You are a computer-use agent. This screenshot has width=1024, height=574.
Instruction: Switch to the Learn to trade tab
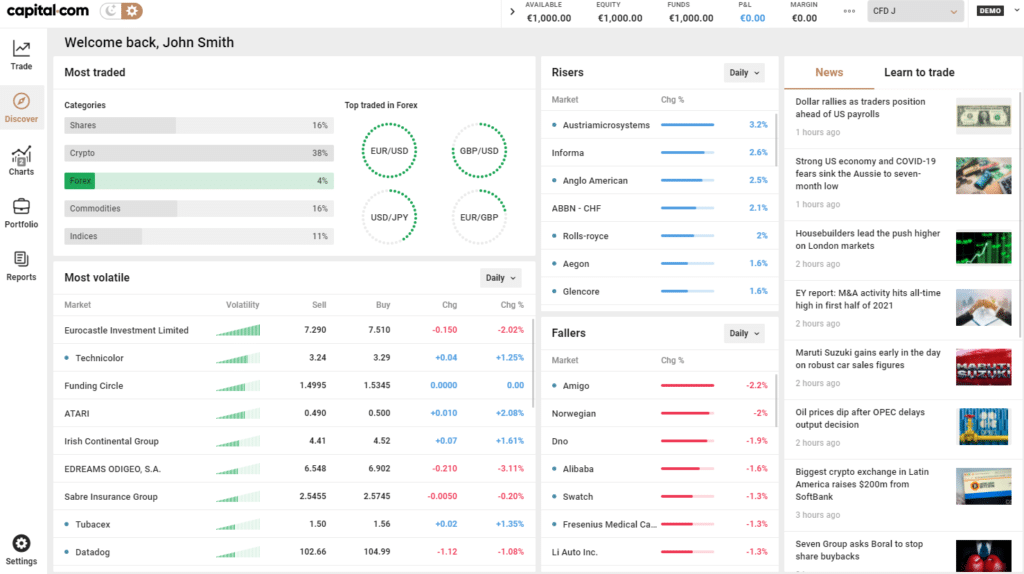coord(919,72)
